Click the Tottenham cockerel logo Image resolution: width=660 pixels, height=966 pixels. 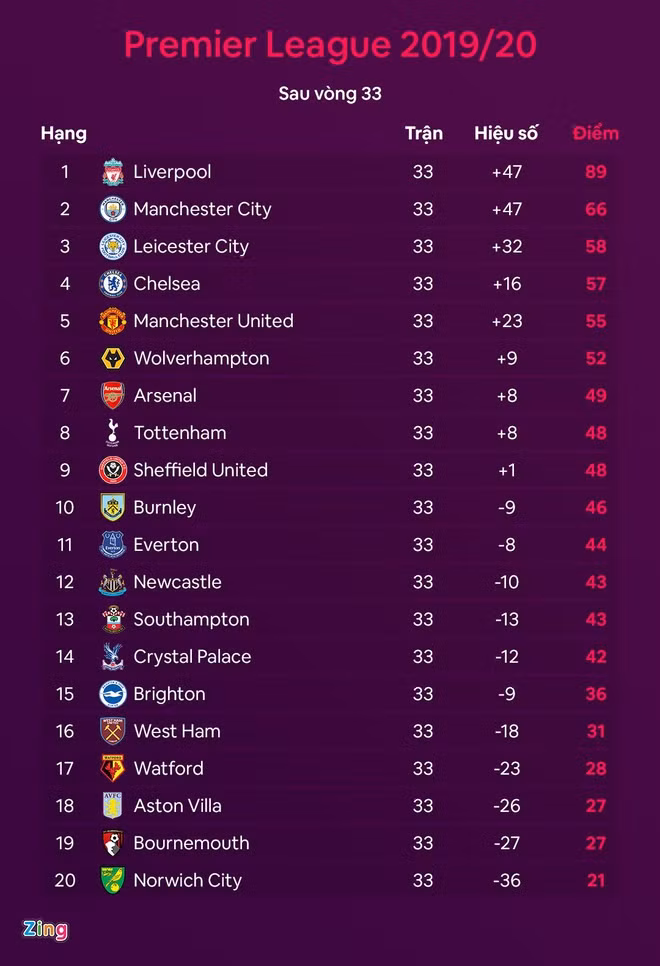point(113,433)
